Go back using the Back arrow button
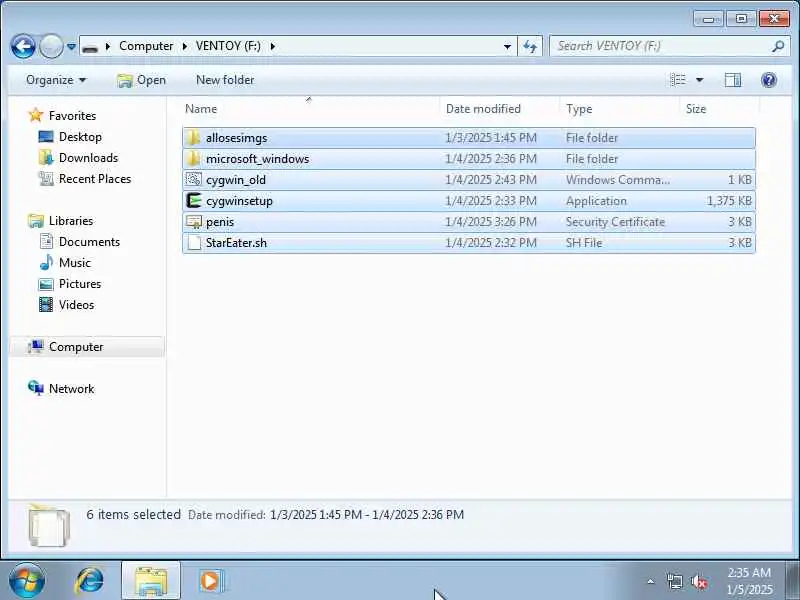The height and width of the screenshot is (600, 800). (23, 46)
